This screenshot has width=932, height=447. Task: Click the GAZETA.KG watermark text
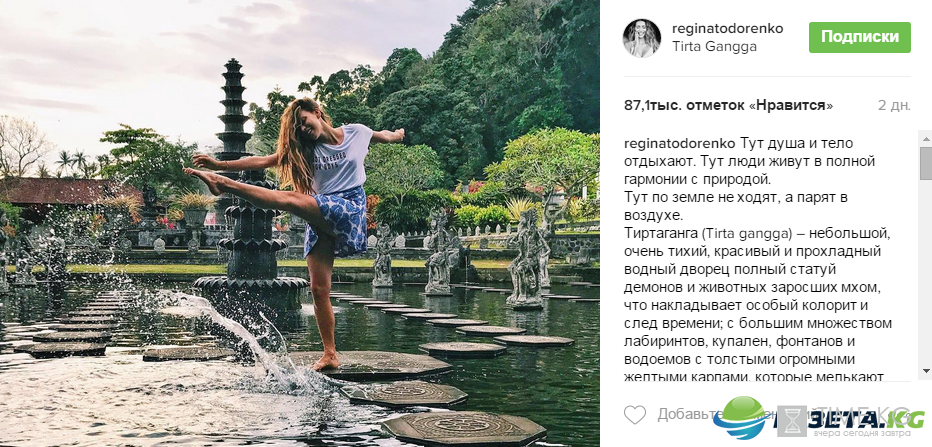tap(852, 419)
